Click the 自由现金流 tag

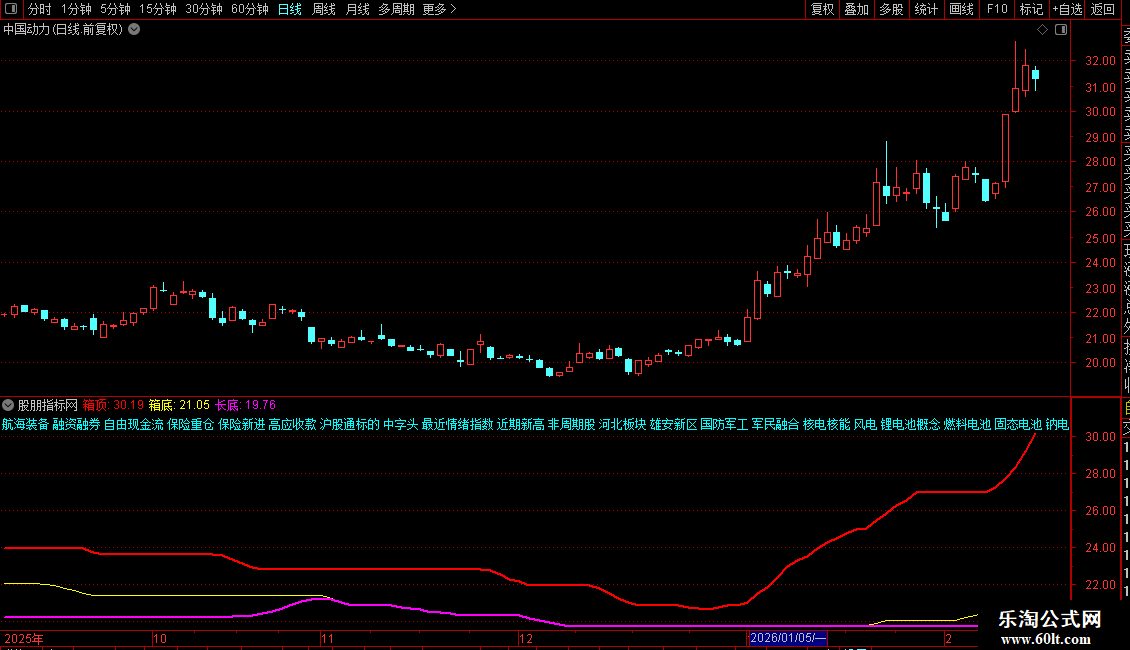(x=133, y=424)
